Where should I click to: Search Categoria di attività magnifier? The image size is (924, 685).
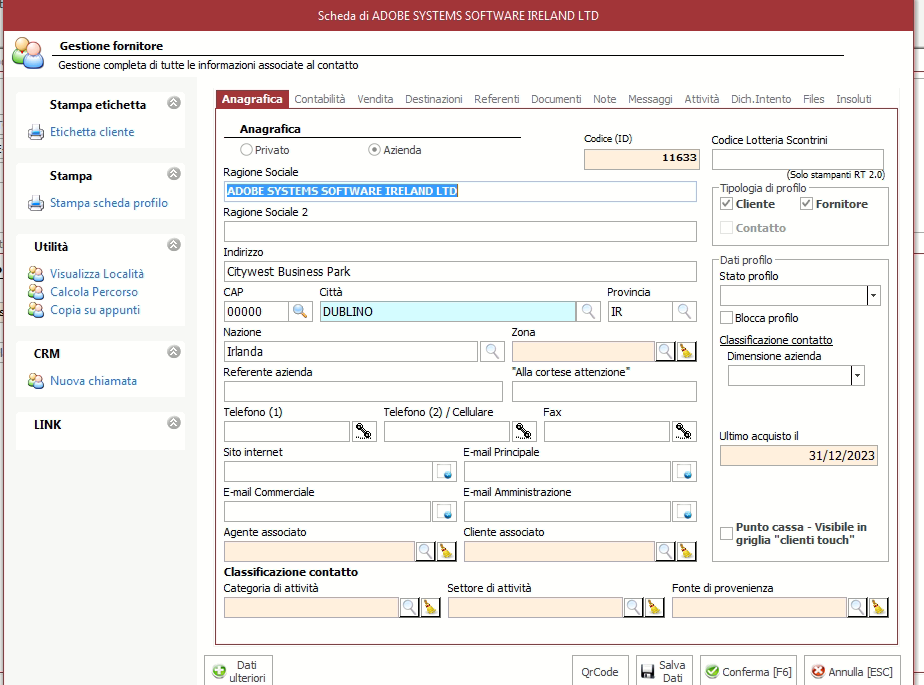pos(409,607)
